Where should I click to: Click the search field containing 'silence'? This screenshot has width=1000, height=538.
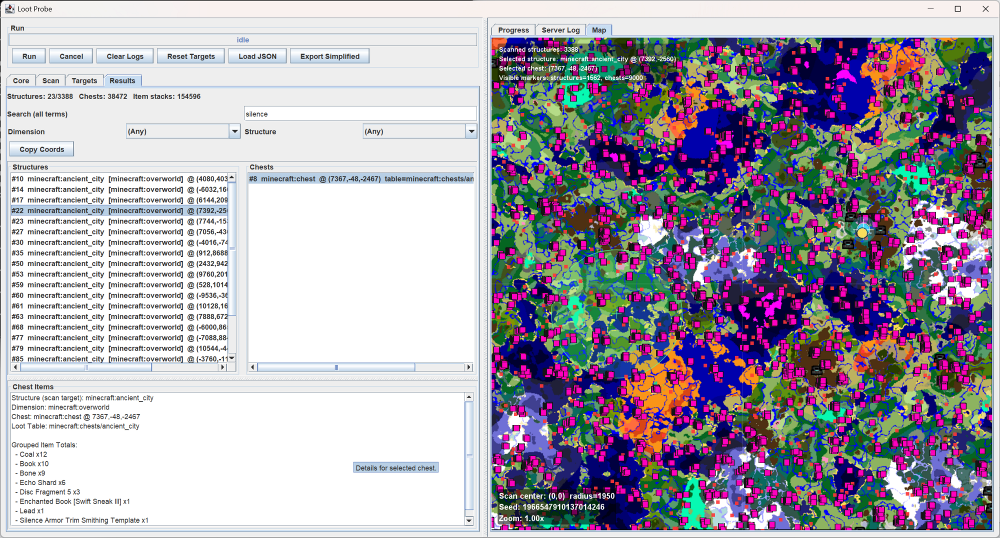coord(360,114)
